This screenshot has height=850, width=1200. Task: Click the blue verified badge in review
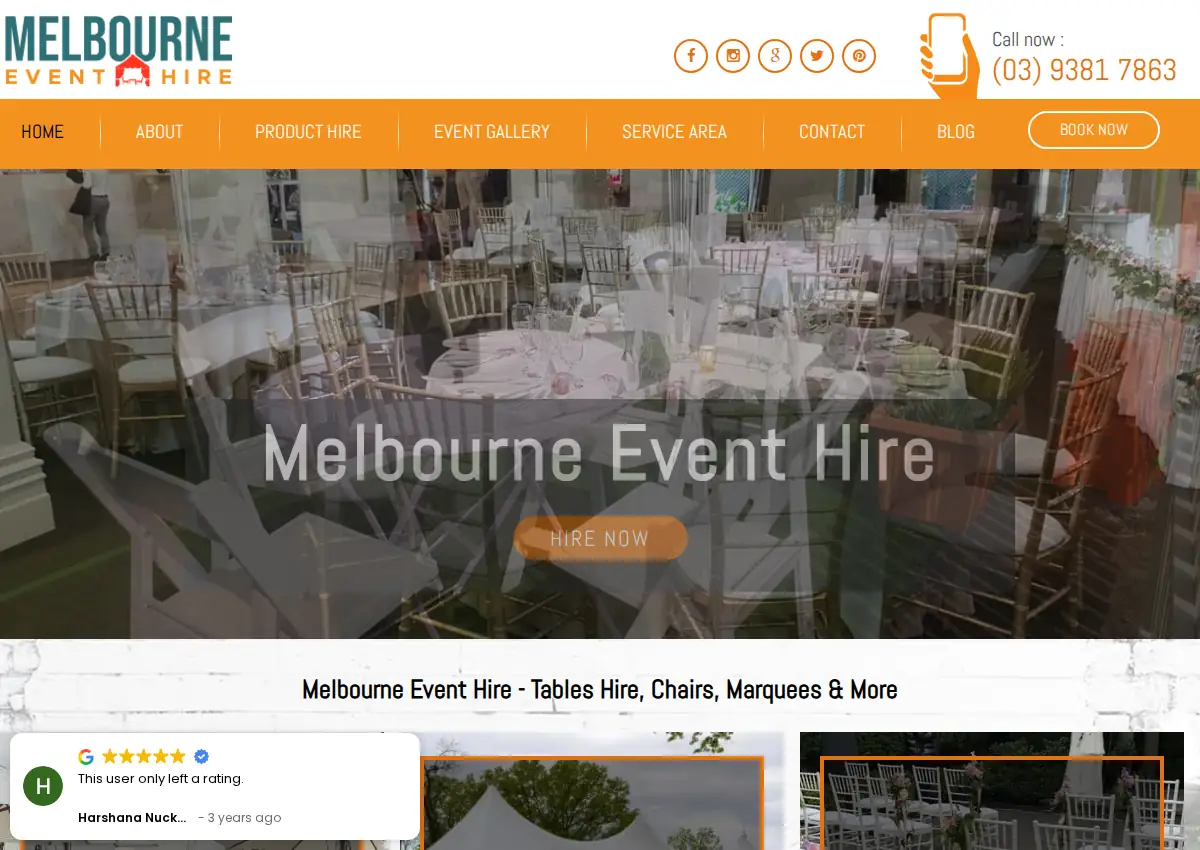201,756
